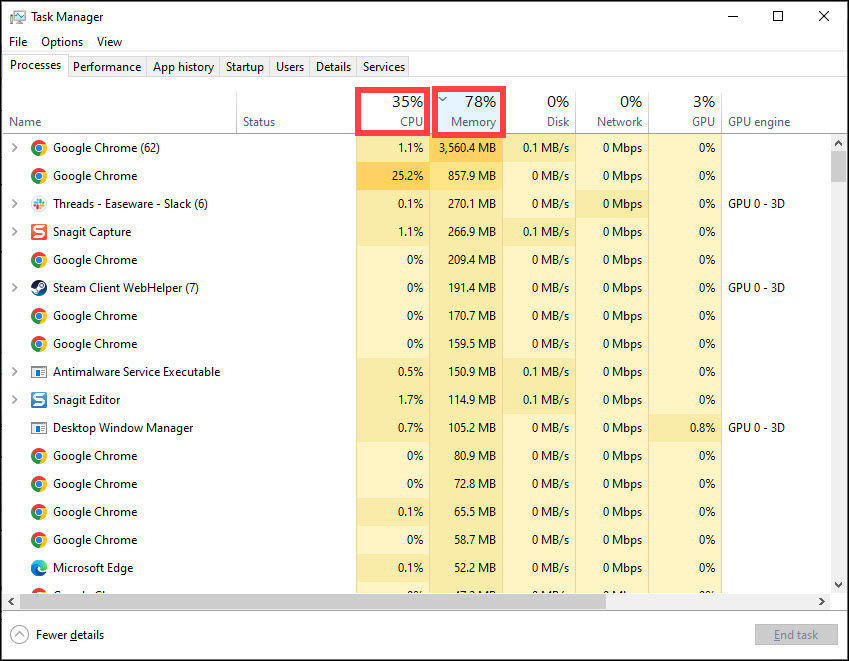Click the Antimalware Service Executable icon
This screenshot has width=849, height=661.
(38, 371)
